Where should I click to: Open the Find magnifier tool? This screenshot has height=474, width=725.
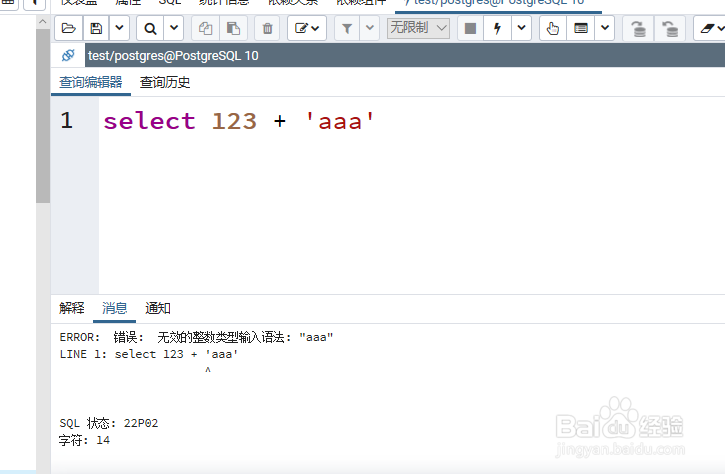coord(150,28)
